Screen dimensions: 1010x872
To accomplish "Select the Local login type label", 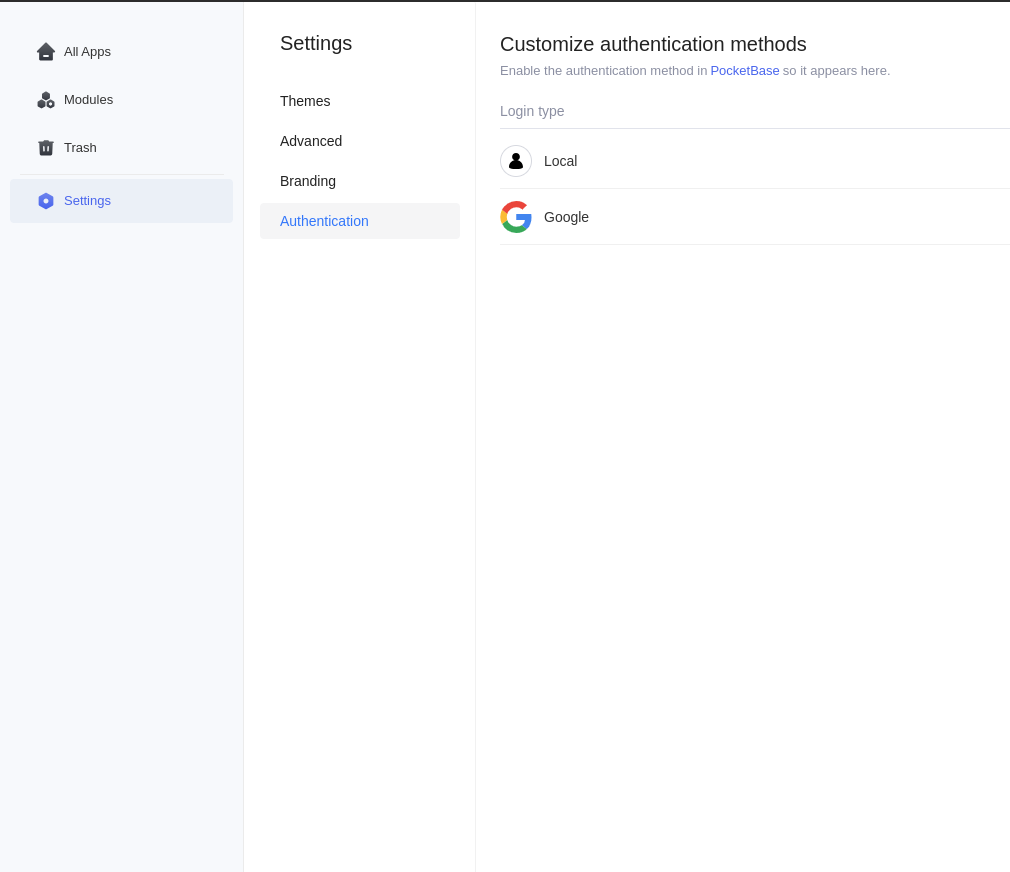I will pos(560,161).
